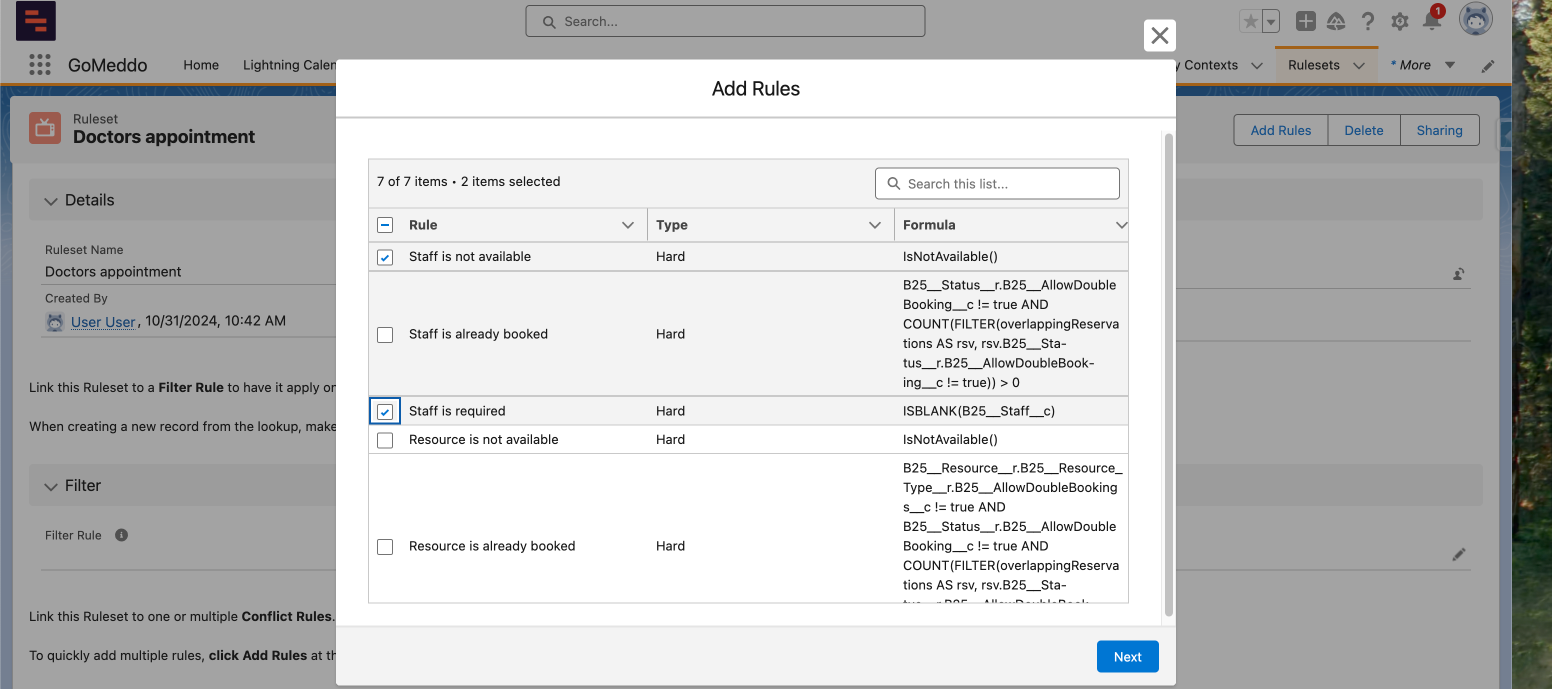Screen dimensions: 1552x689
Task: Open the Global Actions plus icon
Action: click(1305, 21)
